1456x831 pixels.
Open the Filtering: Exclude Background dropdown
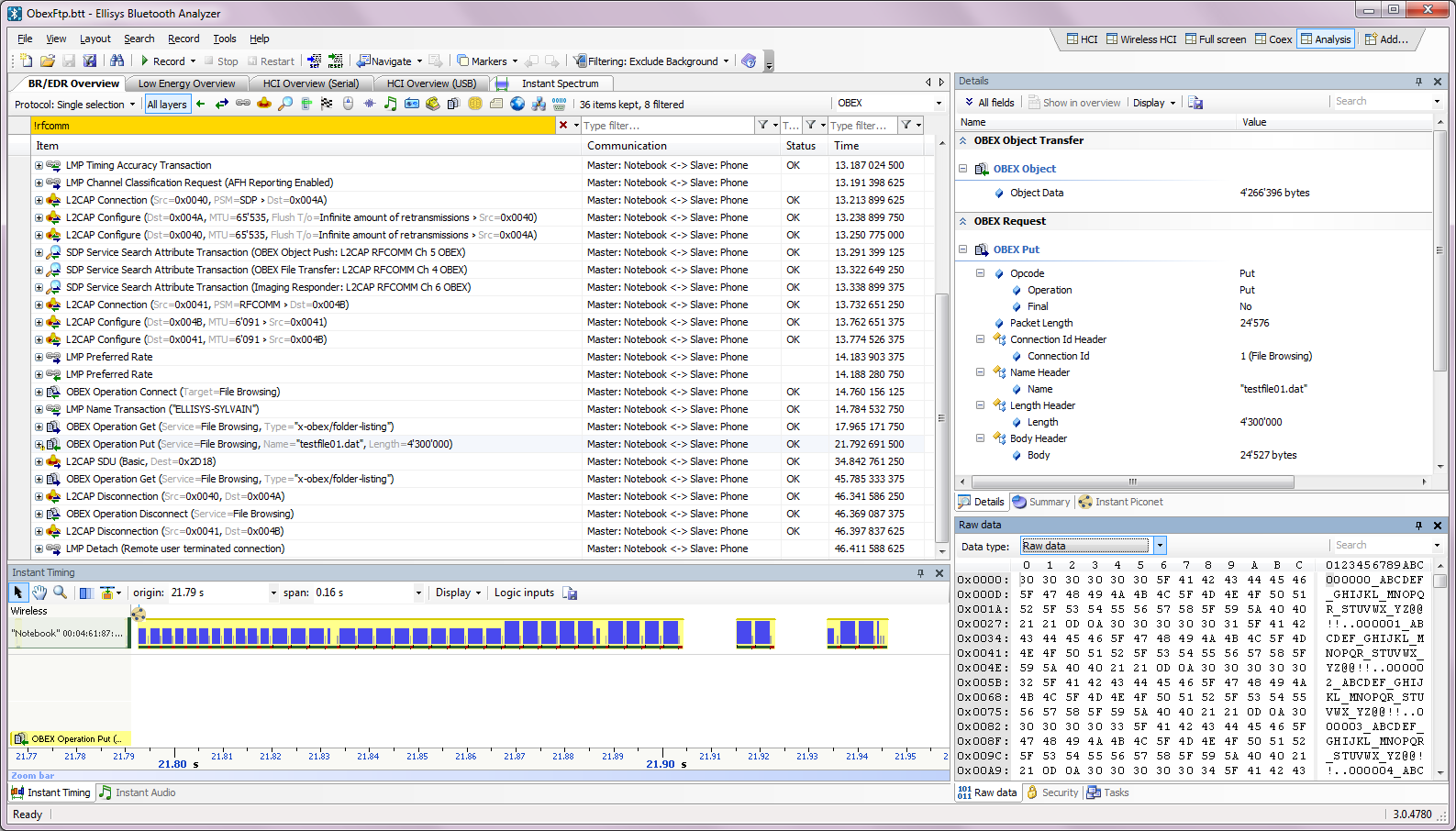726,61
